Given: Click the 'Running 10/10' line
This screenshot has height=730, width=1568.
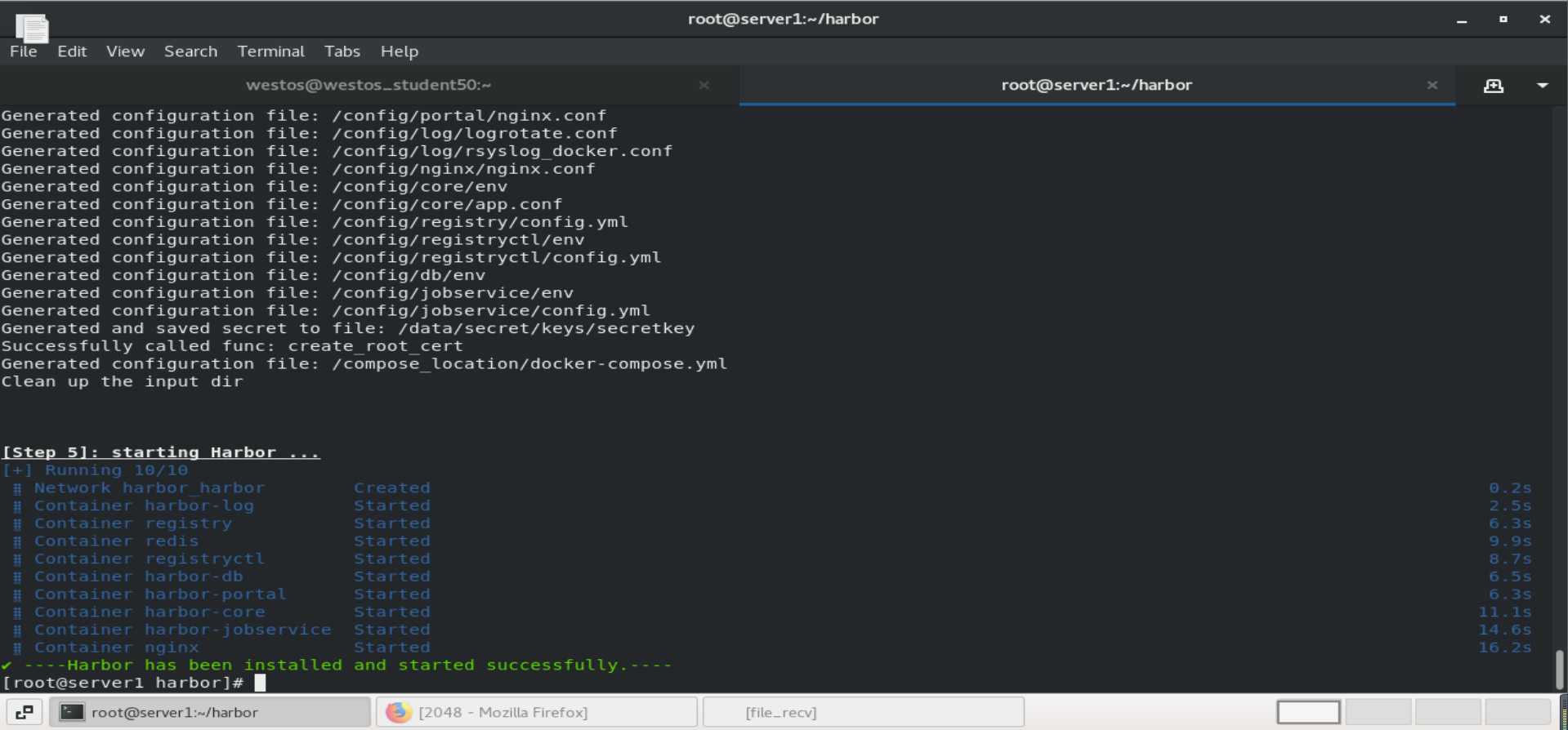Looking at the screenshot, I should pyautogui.click(x=96, y=470).
